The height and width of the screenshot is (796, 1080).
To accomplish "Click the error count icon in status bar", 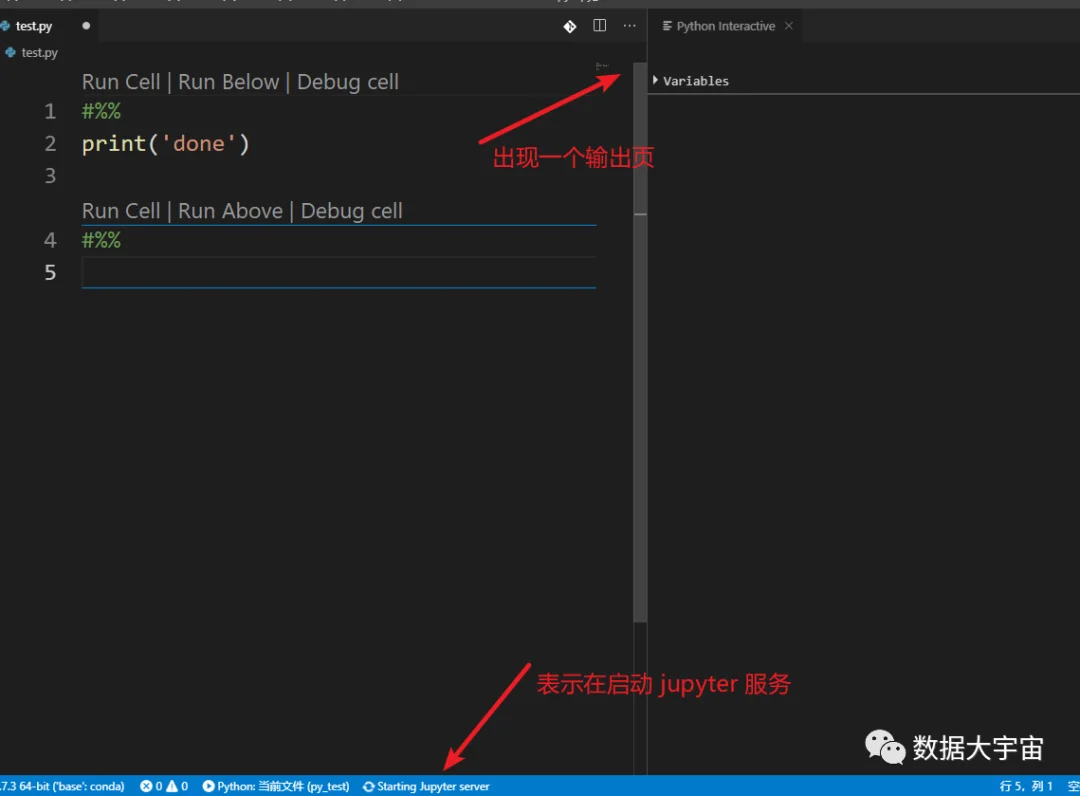I will [x=146, y=786].
